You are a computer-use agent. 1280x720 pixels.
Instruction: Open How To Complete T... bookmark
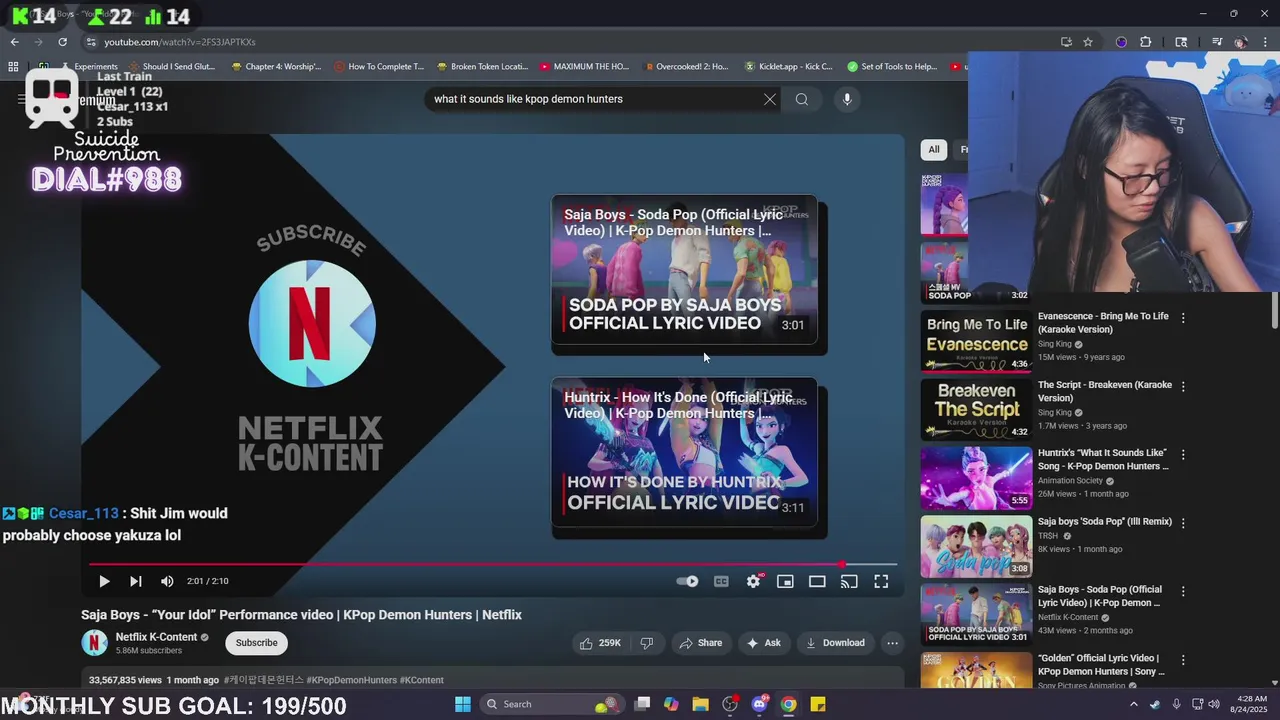(379, 67)
